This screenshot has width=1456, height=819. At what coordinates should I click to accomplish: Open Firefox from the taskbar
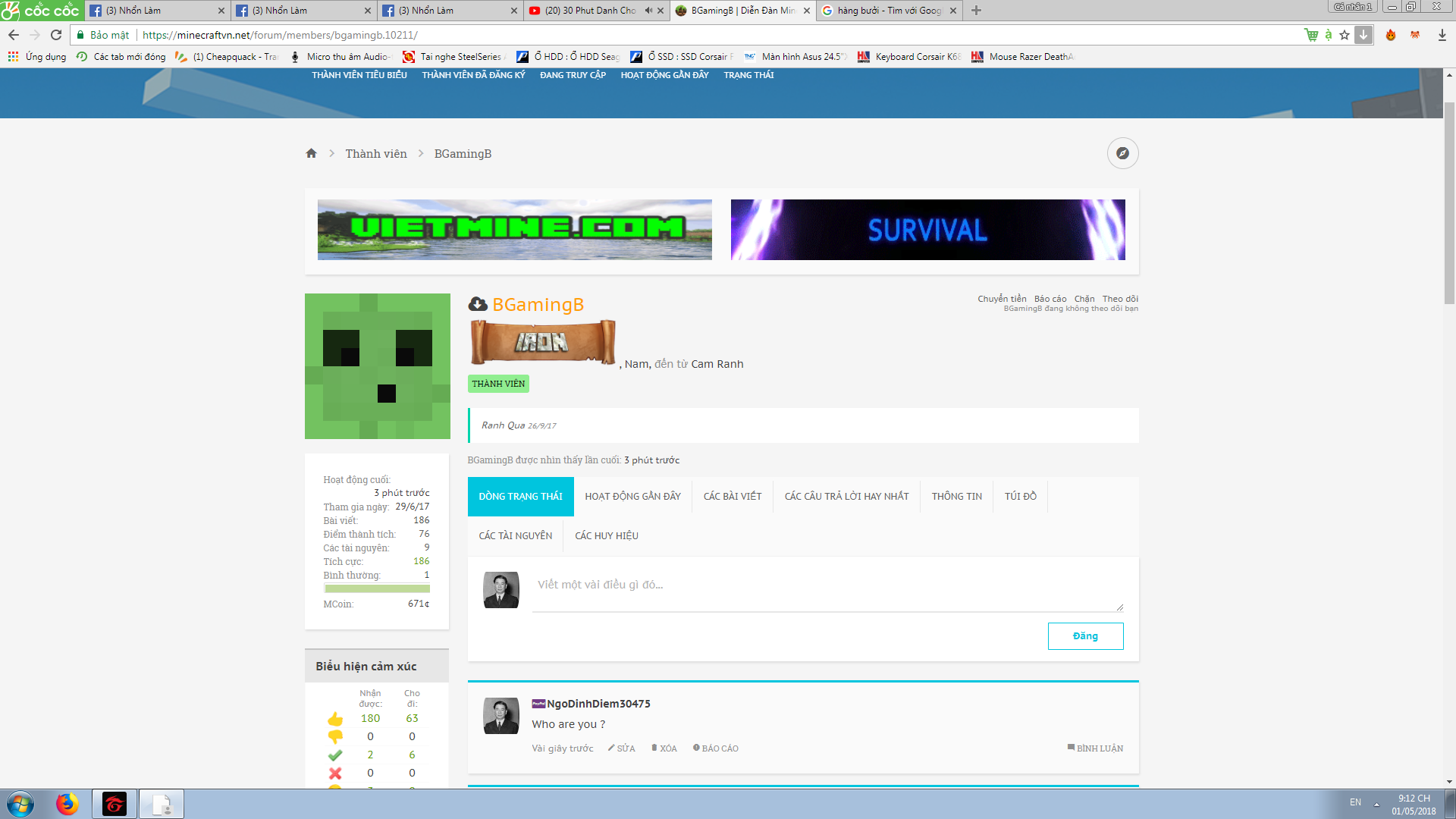click(67, 804)
